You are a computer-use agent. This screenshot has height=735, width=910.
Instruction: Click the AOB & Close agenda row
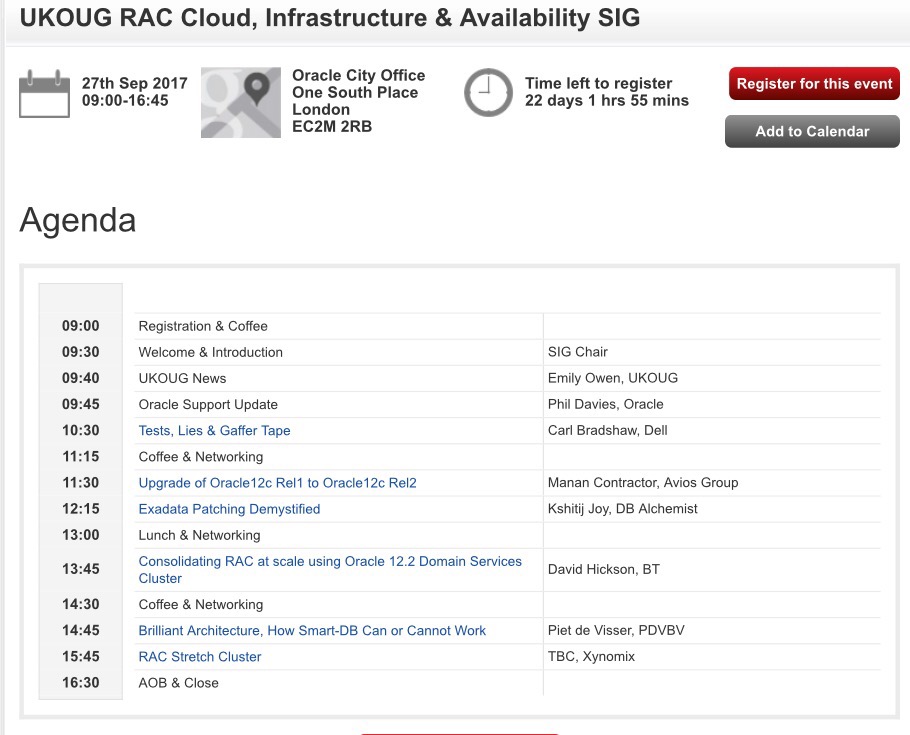click(x=178, y=683)
